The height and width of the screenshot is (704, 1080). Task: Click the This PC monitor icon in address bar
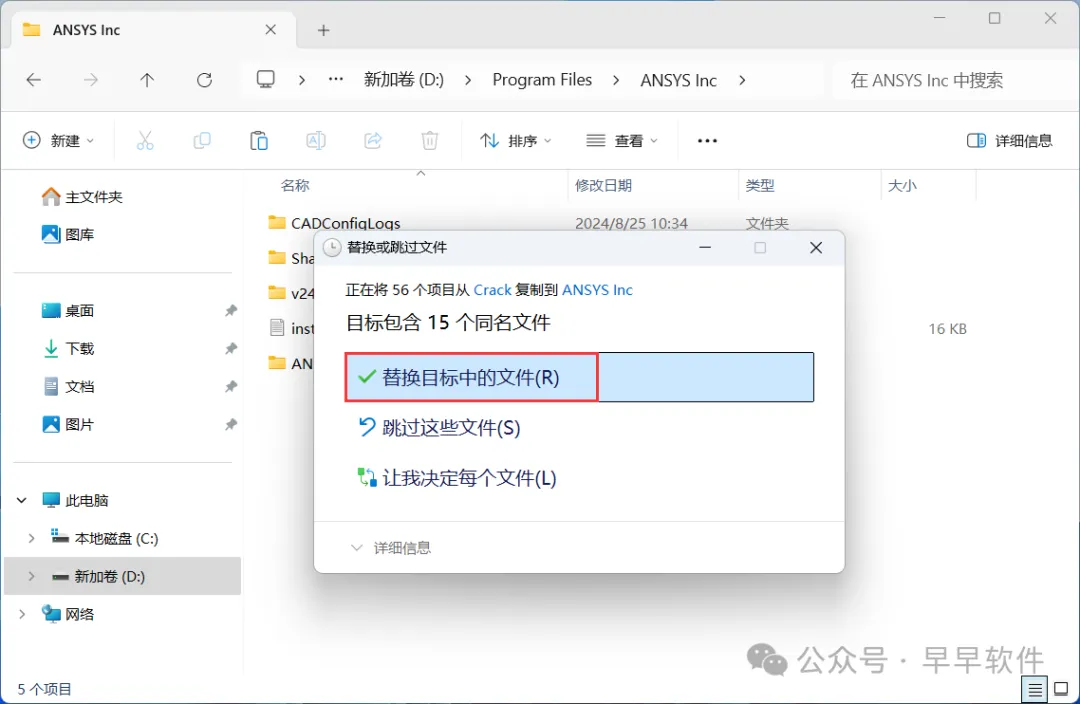[x=266, y=80]
